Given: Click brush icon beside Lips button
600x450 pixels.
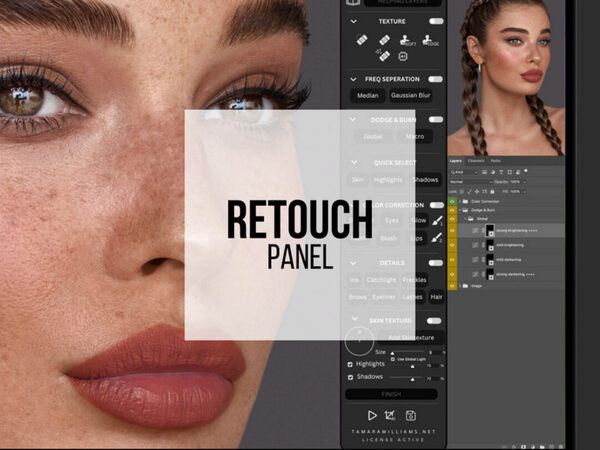Looking at the screenshot, I should point(437,239).
